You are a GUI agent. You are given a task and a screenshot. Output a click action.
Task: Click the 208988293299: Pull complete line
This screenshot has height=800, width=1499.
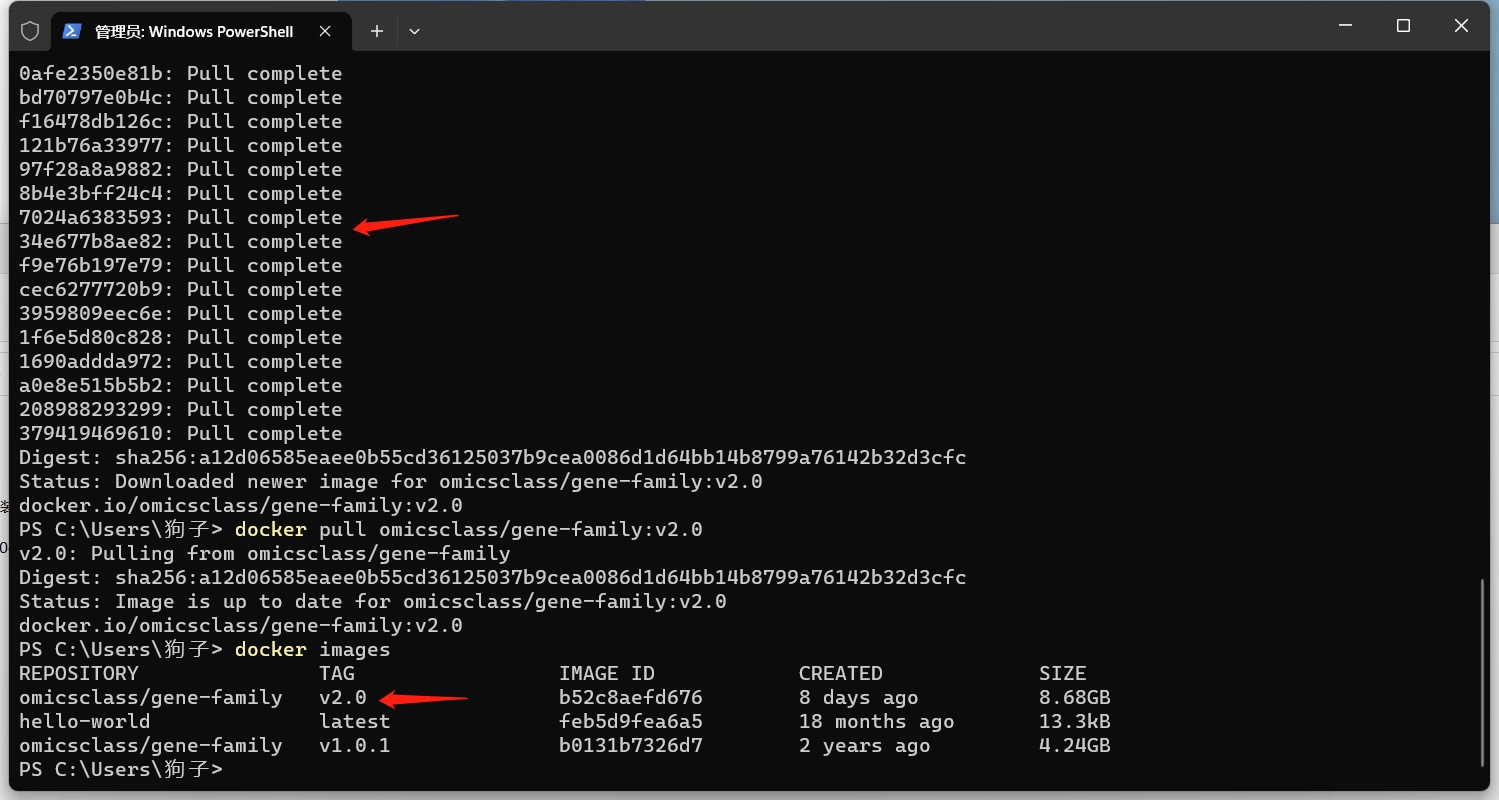pos(180,410)
